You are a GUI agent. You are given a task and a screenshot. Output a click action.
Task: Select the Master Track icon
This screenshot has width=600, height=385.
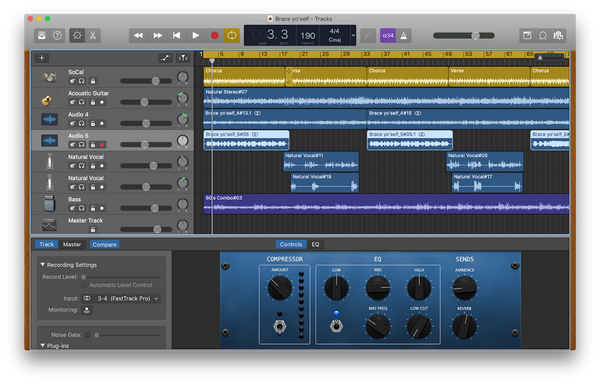coord(49,225)
